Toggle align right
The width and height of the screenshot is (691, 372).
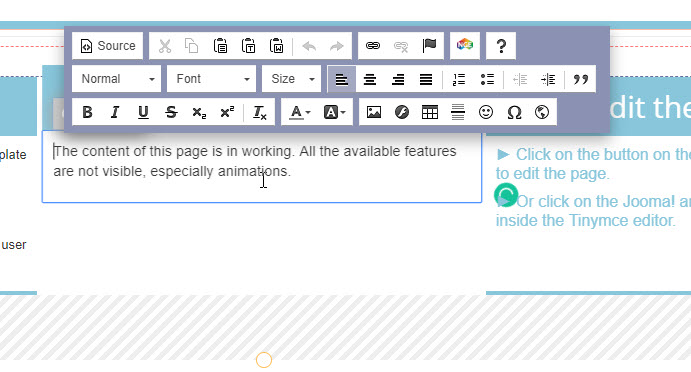pyautogui.click(x=398, y=79)
